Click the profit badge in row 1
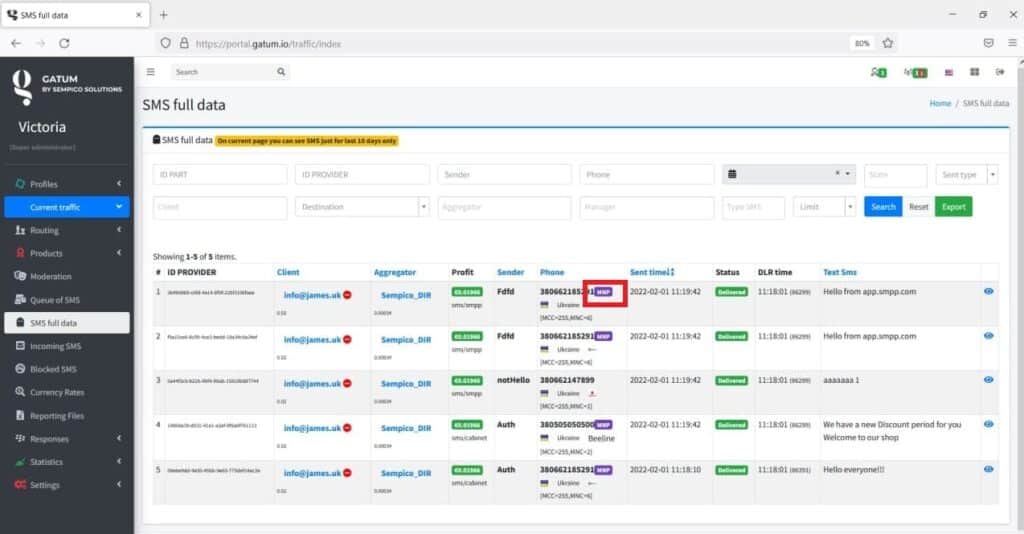Screen dimensions: 1024x534 (x=467, y=292)
